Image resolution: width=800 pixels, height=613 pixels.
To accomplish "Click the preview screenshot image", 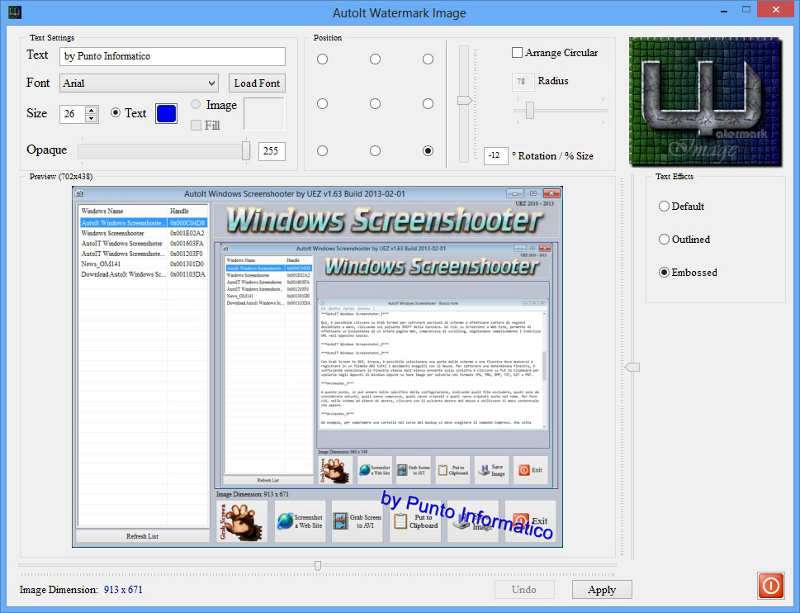I will pyautogui.click(x=317, y=366).
